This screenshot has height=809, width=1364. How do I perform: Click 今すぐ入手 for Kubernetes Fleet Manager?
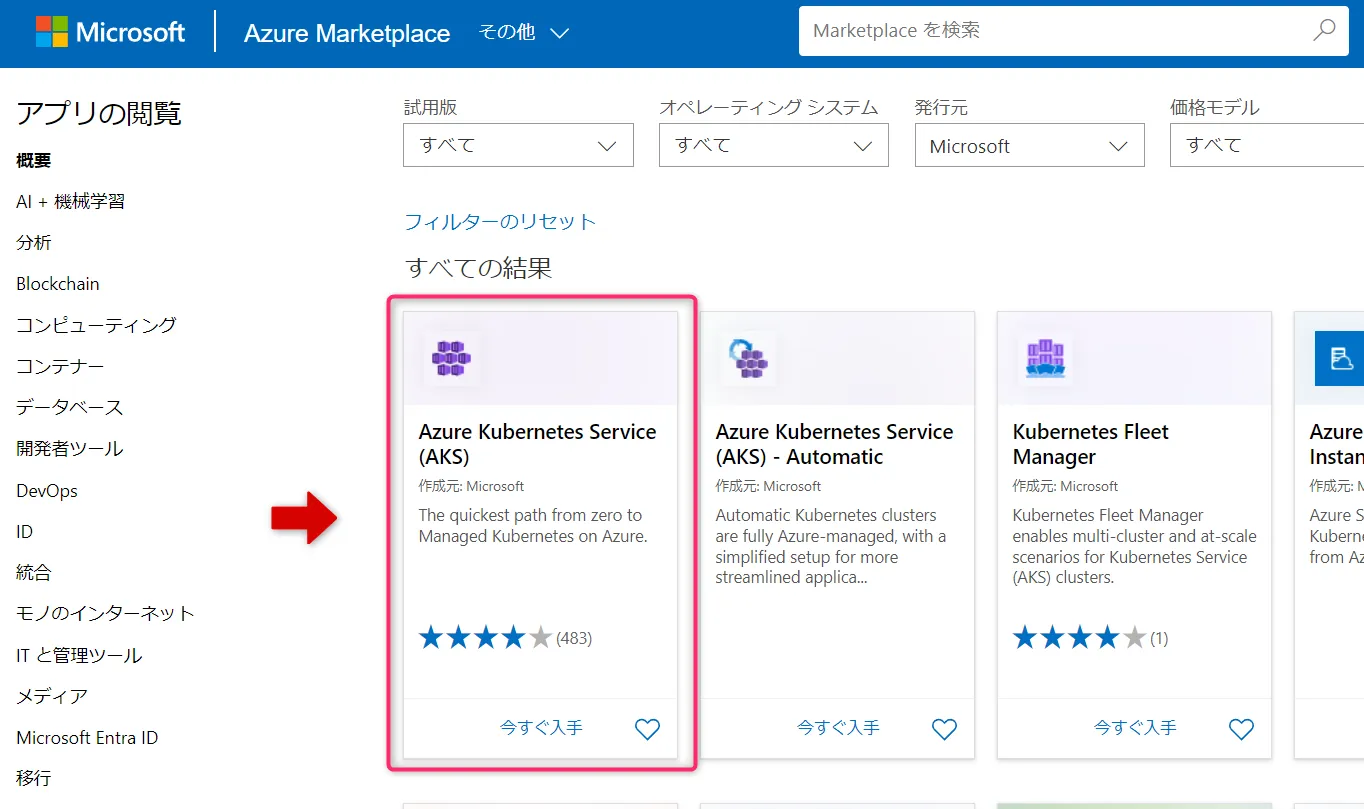pos(1135,728)
